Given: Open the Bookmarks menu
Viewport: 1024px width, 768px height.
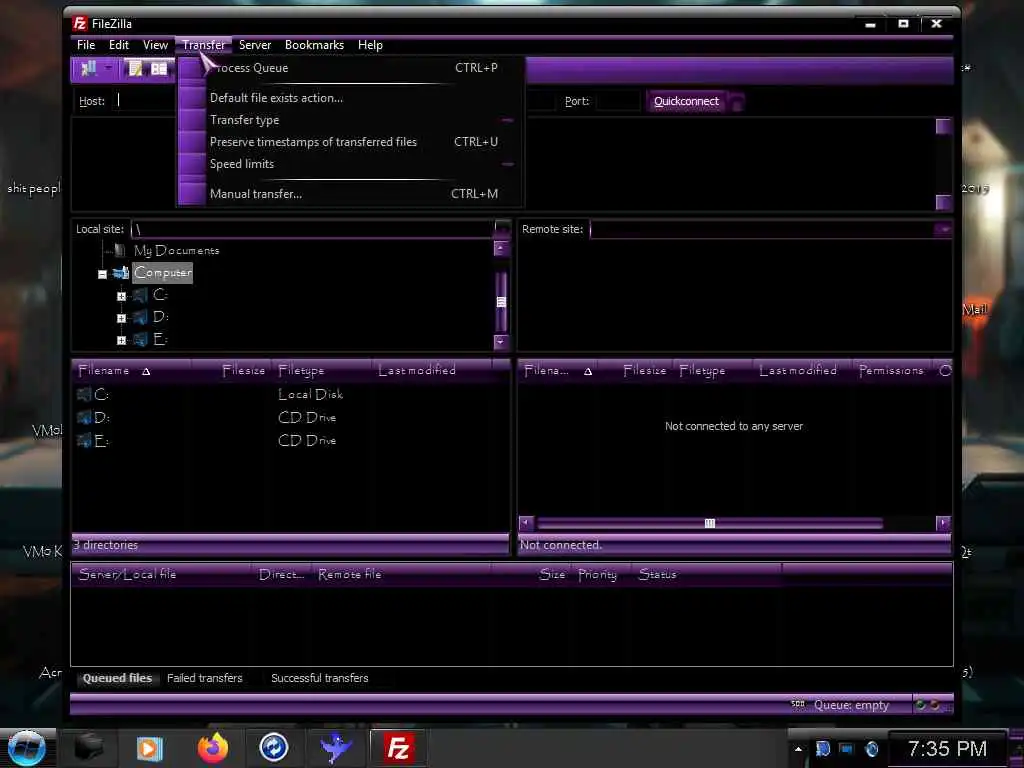Looking at the screenshot, I should point(314,45).
